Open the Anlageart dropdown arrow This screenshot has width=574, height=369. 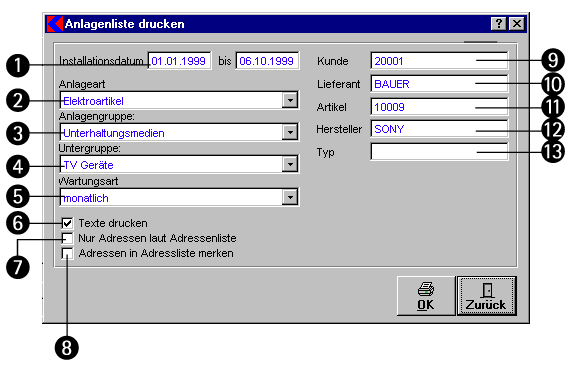point(290,100)
